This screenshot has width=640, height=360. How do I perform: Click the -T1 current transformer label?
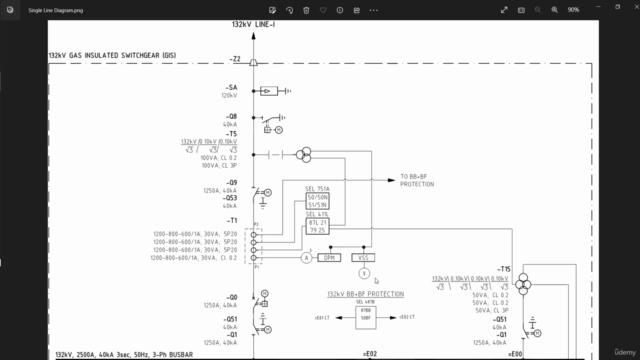(x=232, y=220)
